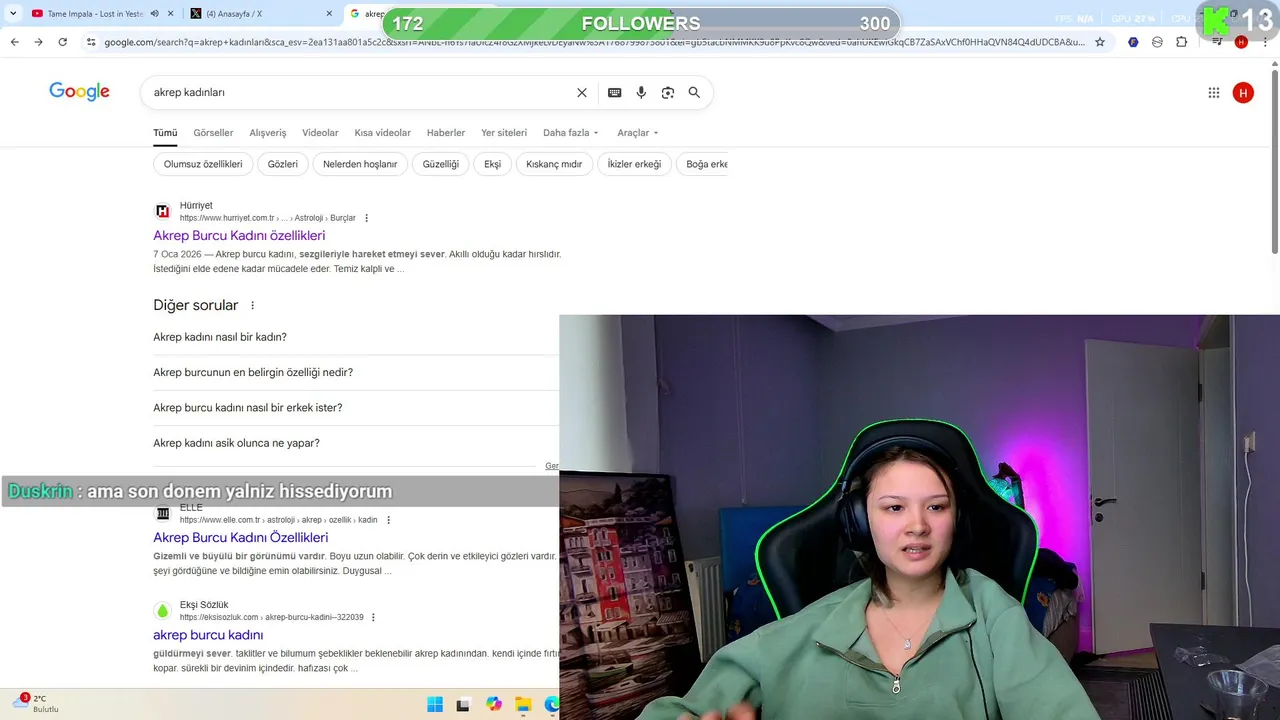
Task: Go back to the previous page
Action: click(14, 42)
